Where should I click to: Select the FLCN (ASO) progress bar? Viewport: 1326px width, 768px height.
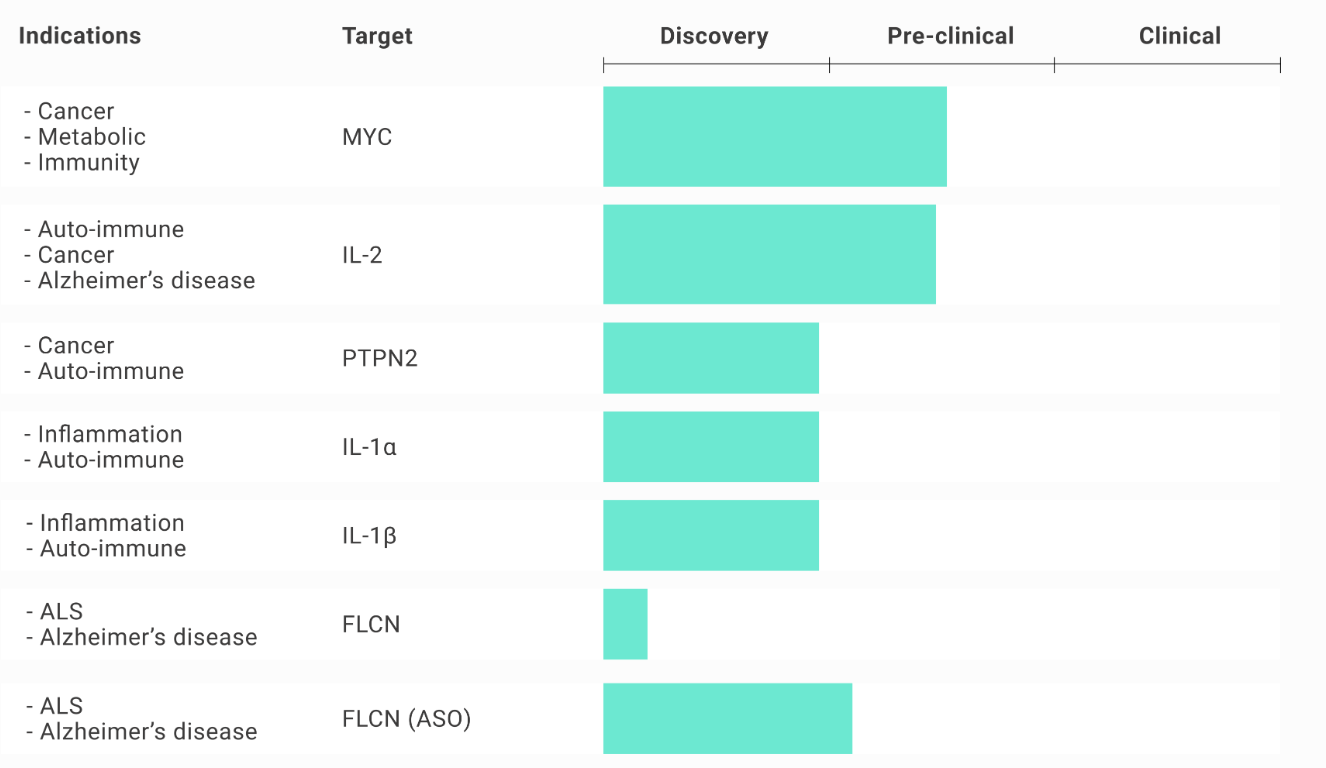(727, 718)
